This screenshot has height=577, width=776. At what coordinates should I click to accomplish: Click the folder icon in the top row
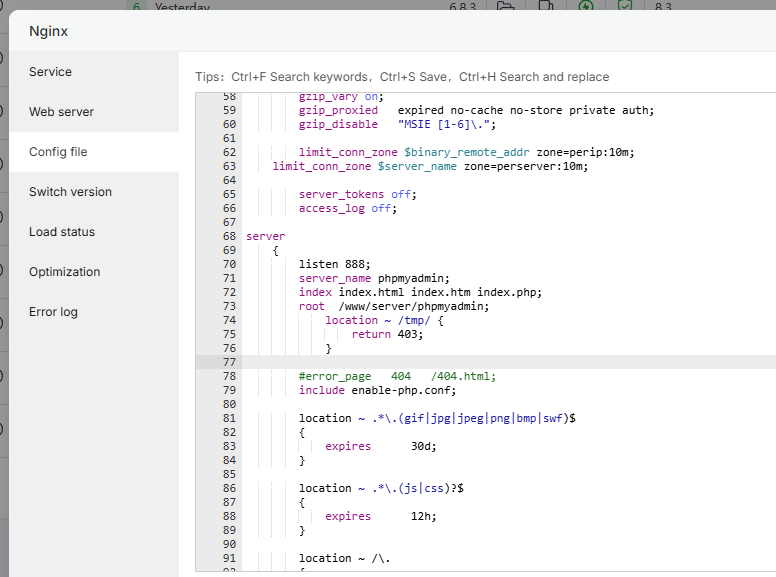[506, 6]
